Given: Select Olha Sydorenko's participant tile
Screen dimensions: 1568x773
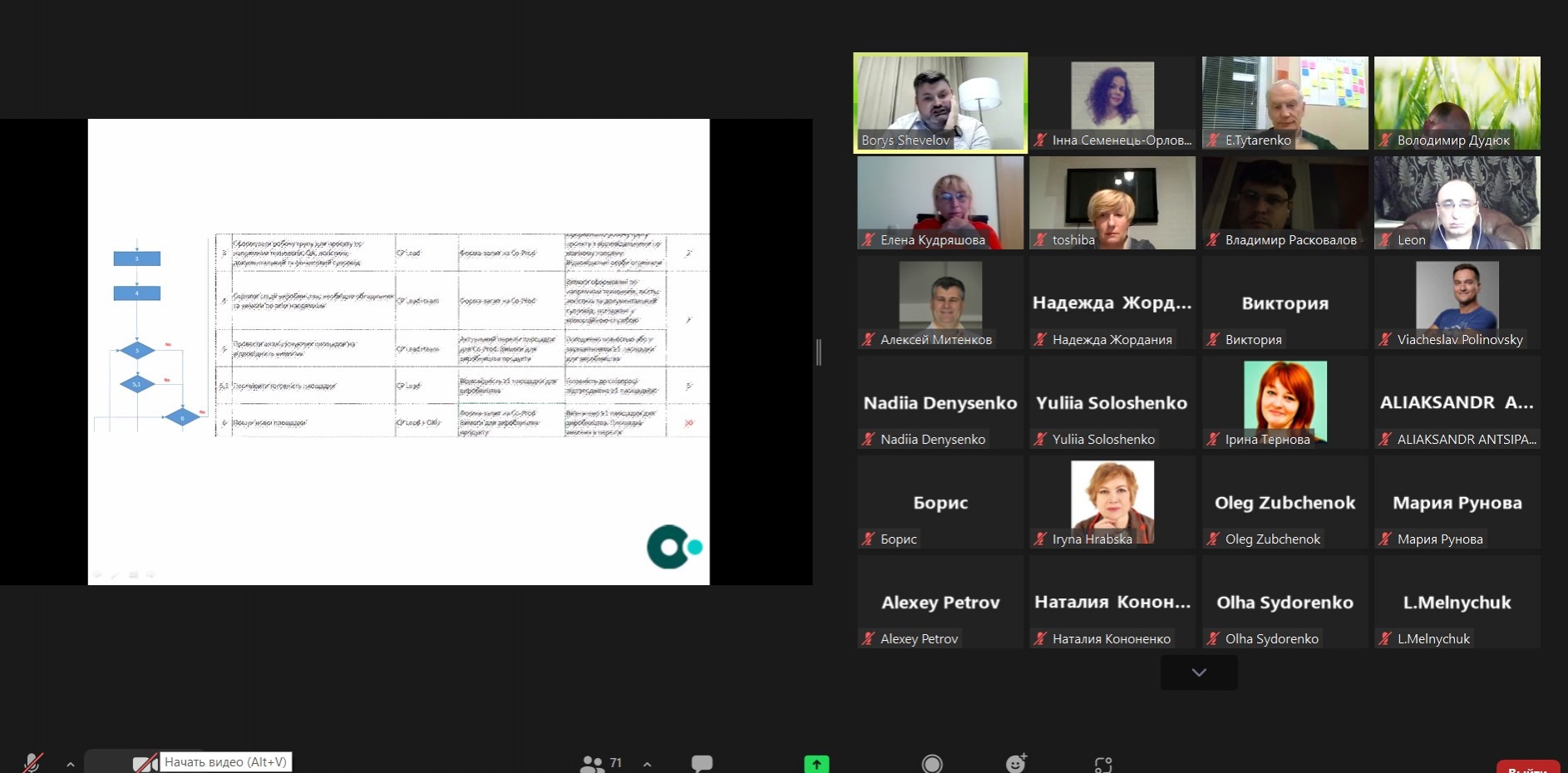Looking at the screenshot, I should 1284,602.
